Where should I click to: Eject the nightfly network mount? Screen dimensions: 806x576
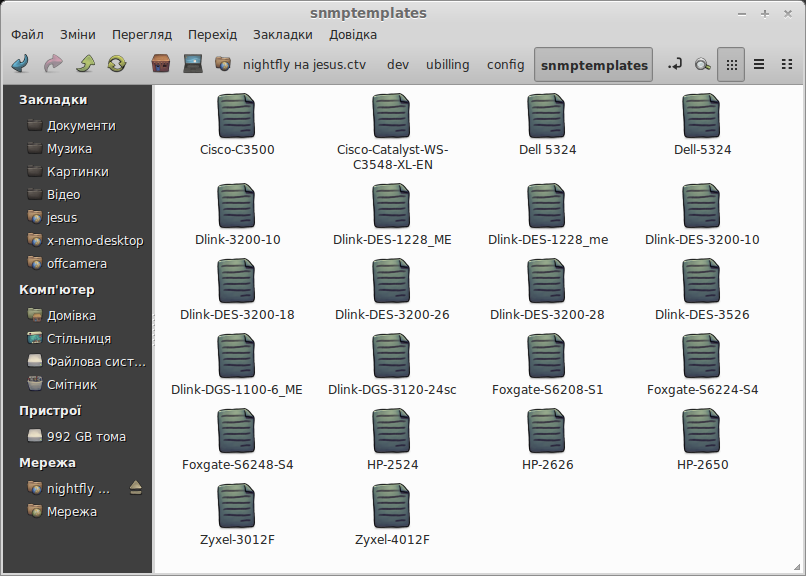click(x=136, y=488)
